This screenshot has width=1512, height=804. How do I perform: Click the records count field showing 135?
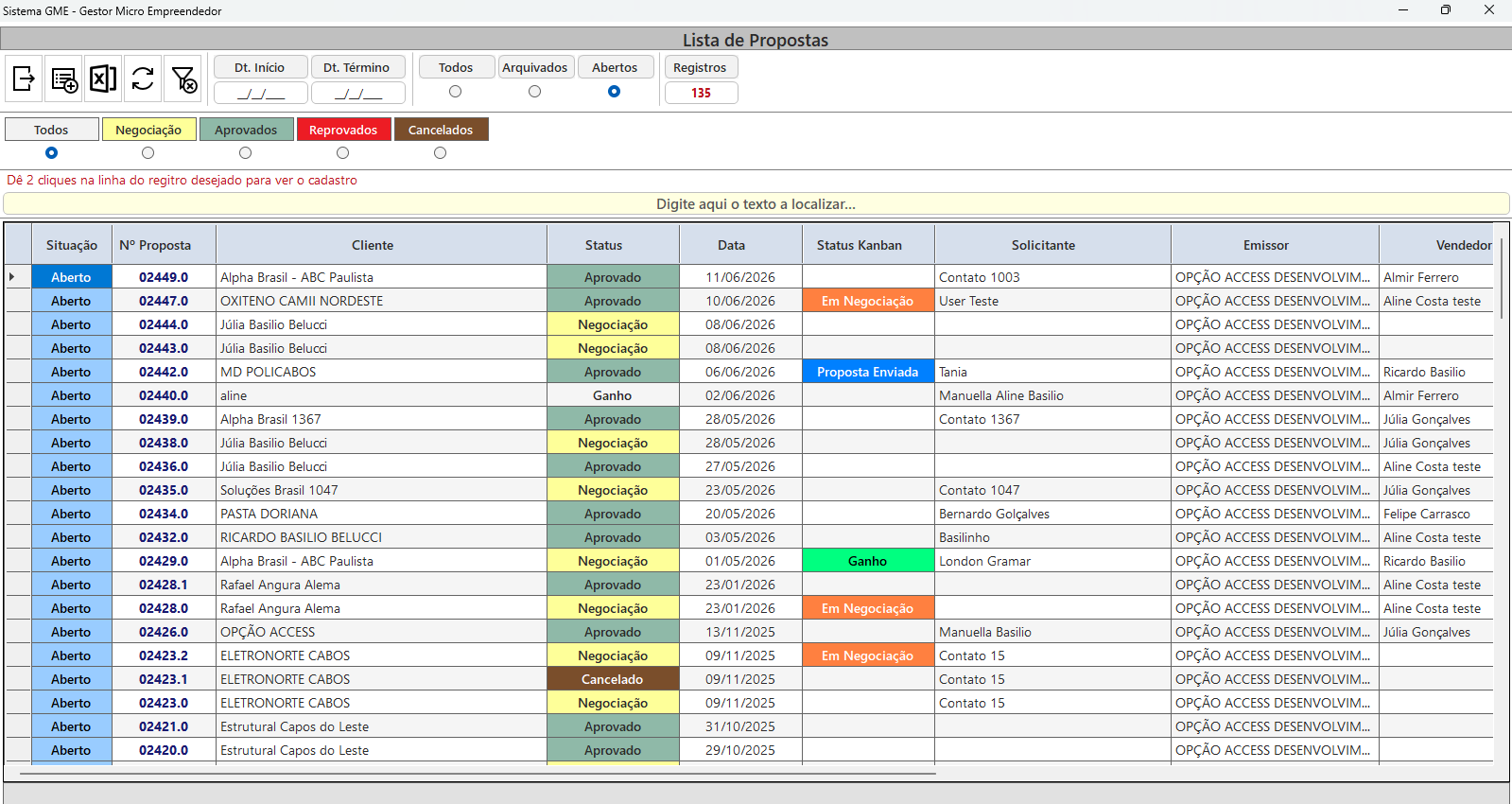(701, 93)
